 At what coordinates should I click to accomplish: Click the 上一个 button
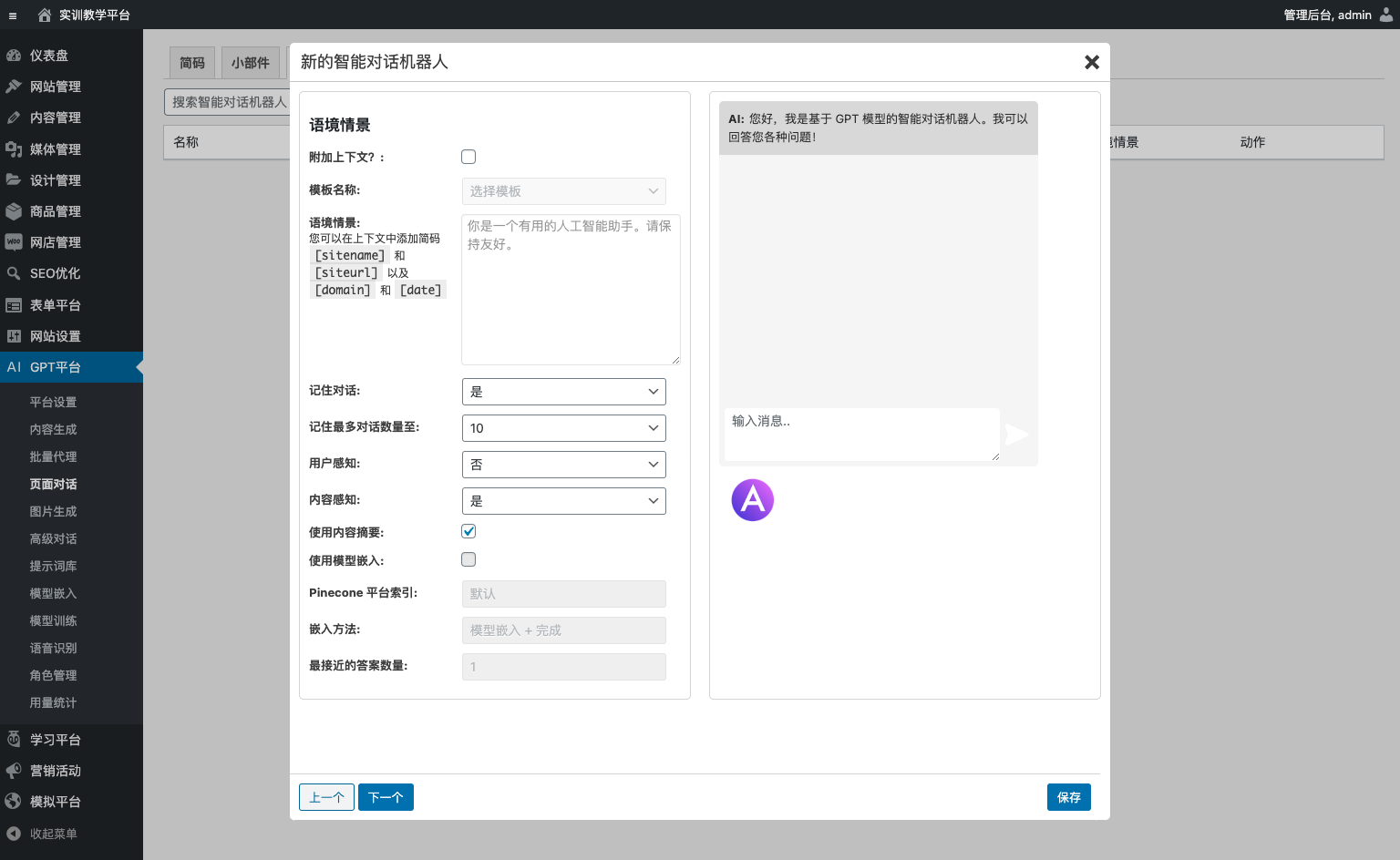click(326, 797)
